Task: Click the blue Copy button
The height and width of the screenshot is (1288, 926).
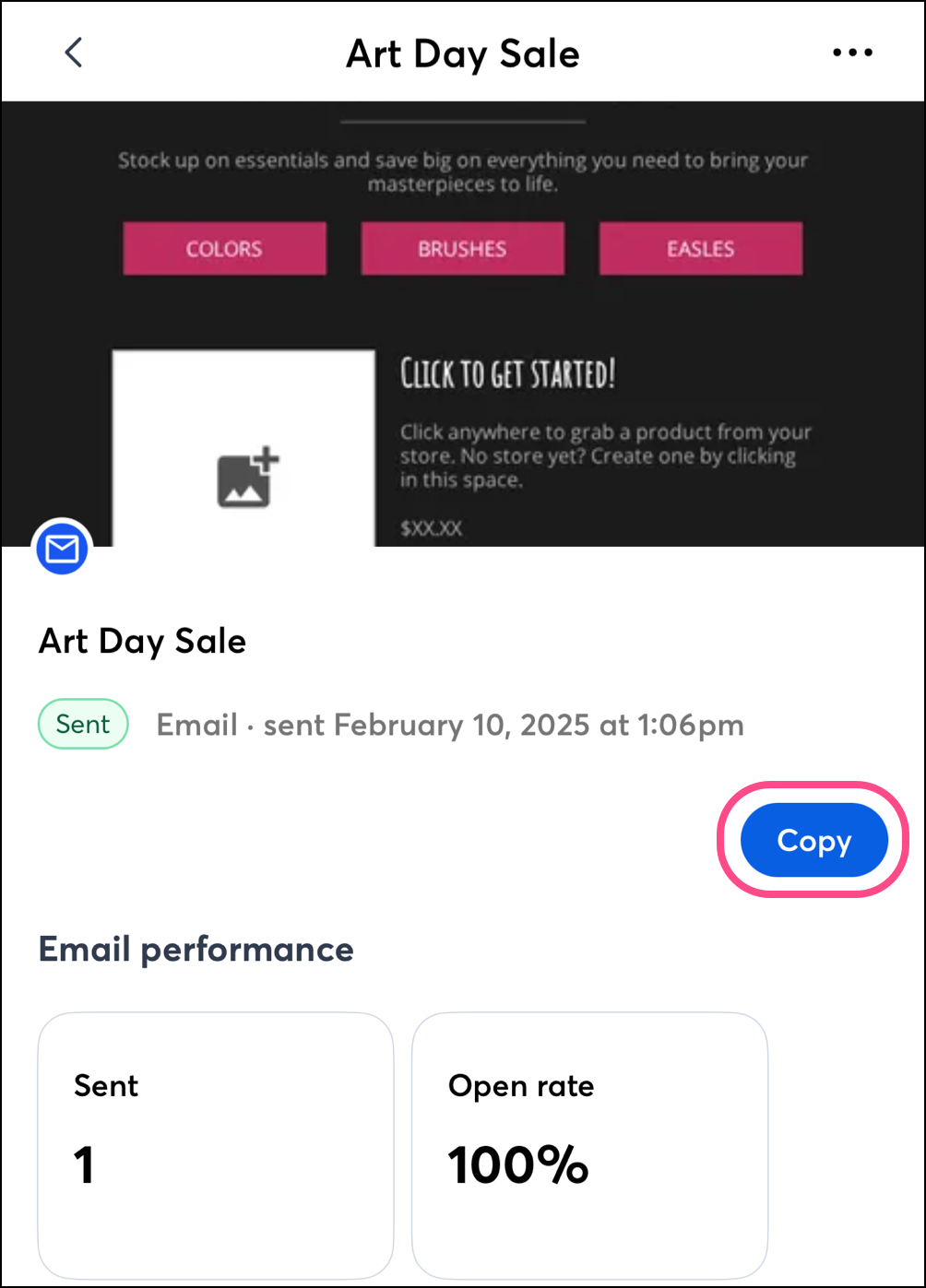Action: click(x=813, y=840)
